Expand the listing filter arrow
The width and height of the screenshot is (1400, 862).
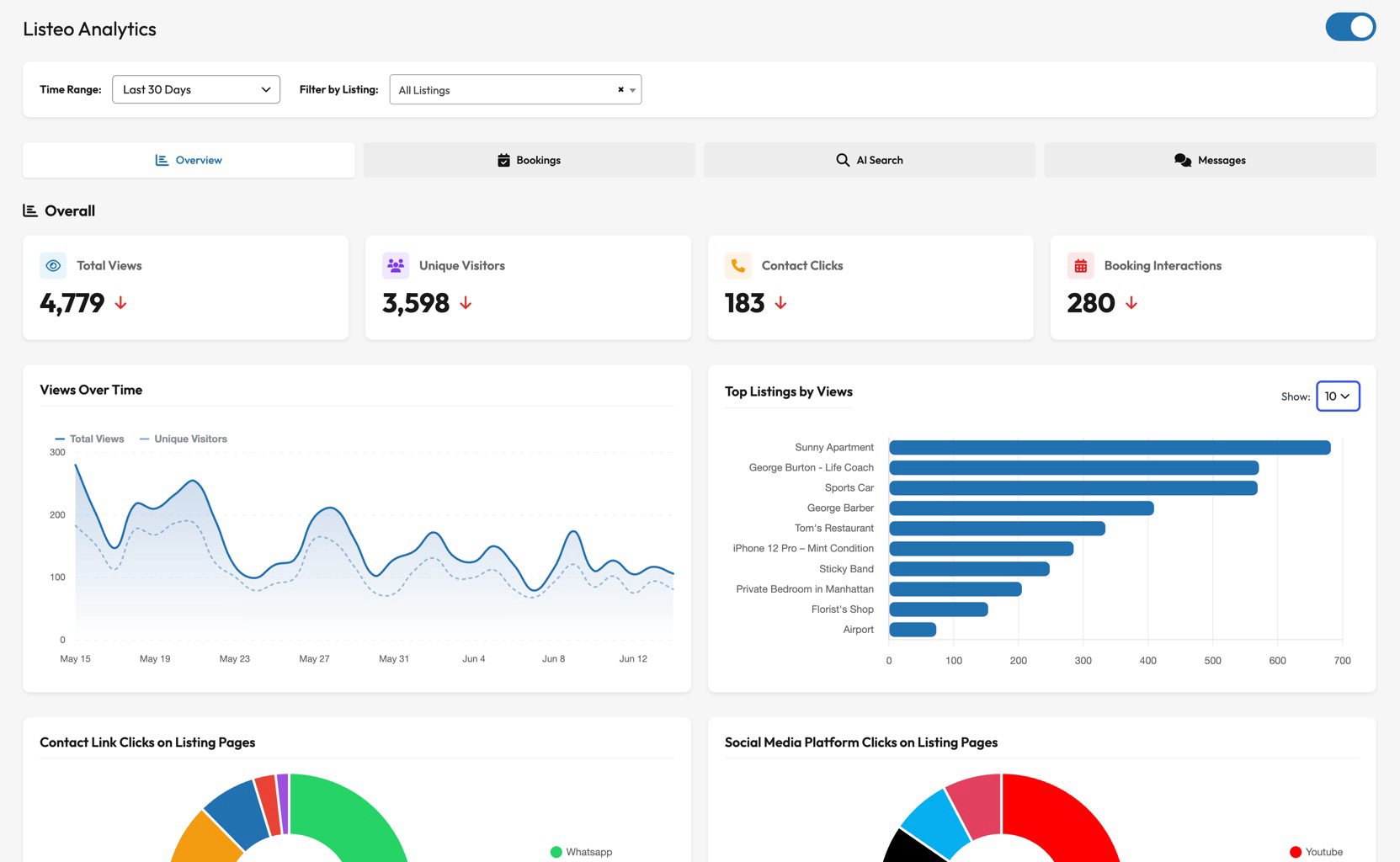(632, 90)
